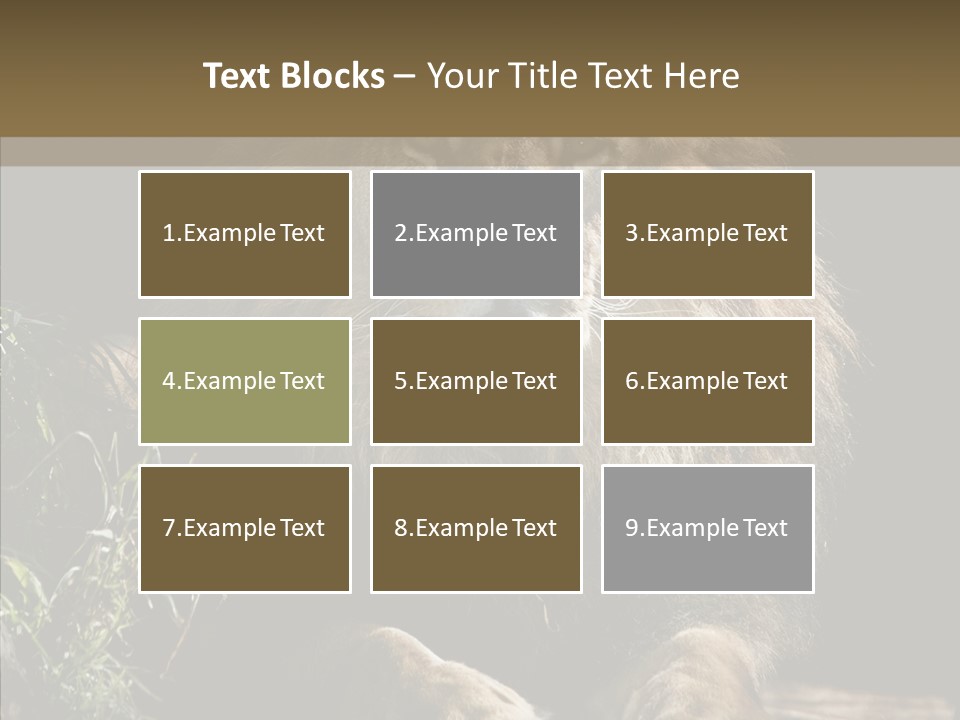
Task: Click the gray "2.Example Text" block
Action: tap(476, 234)
